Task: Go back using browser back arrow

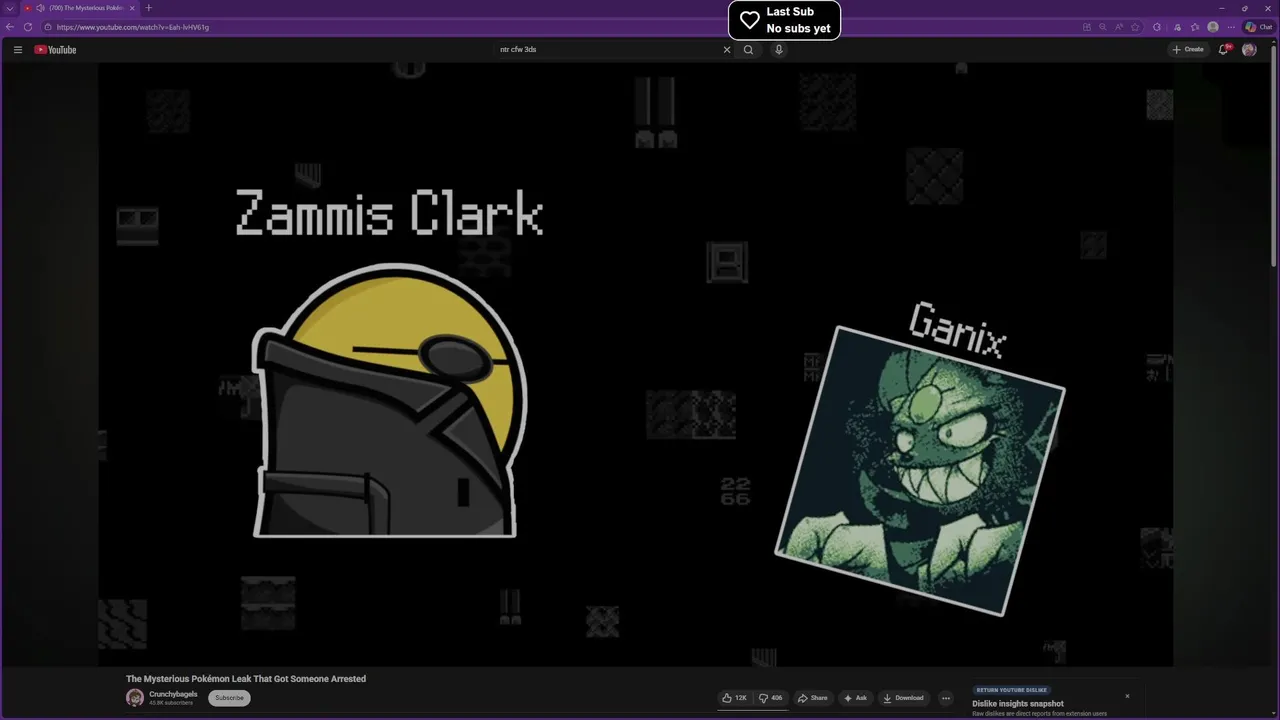Action: pos(10,27)
